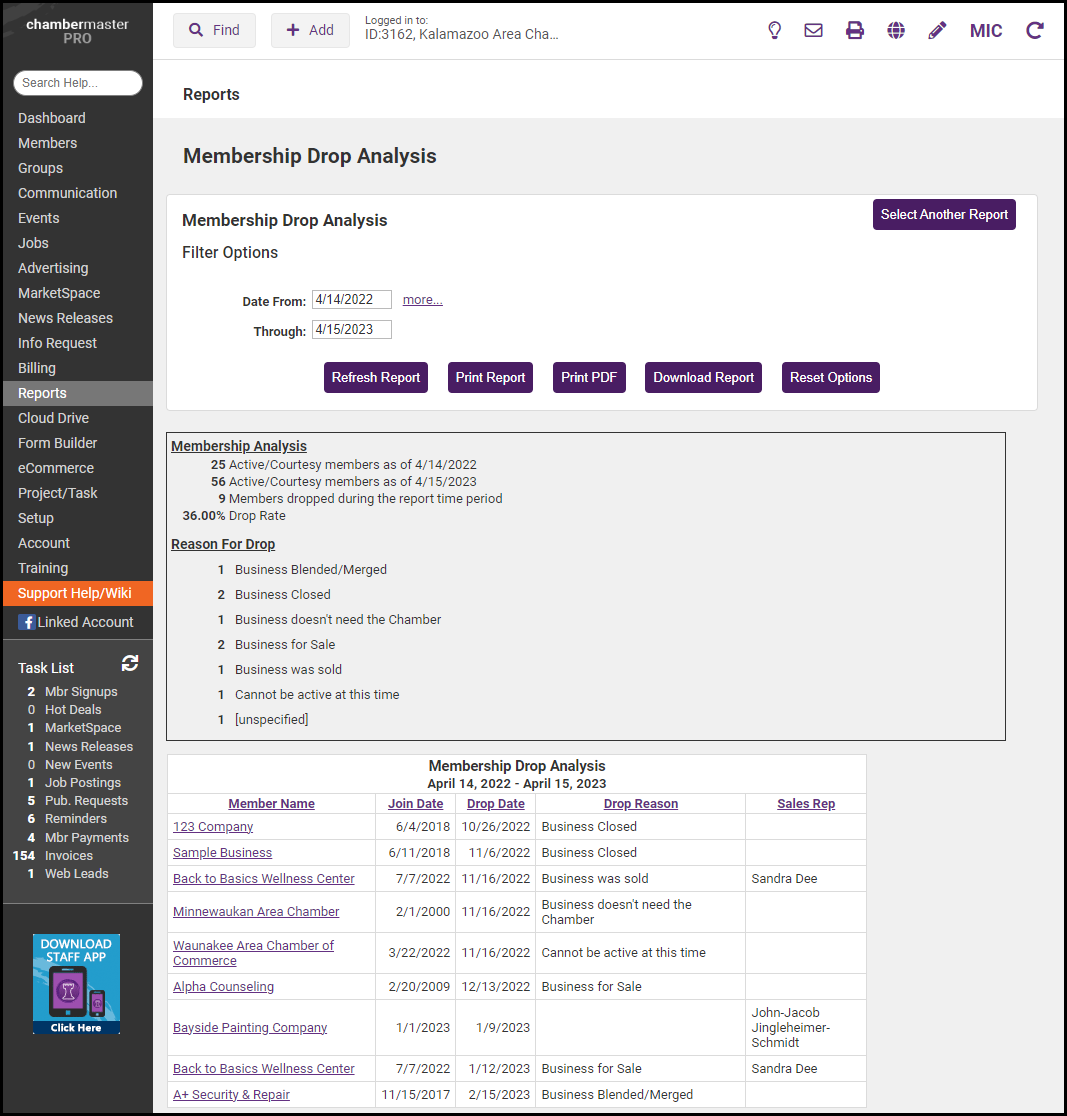
Task: Sort table by Member Name column
Action: pyautogui.click(x=271, y=804)
